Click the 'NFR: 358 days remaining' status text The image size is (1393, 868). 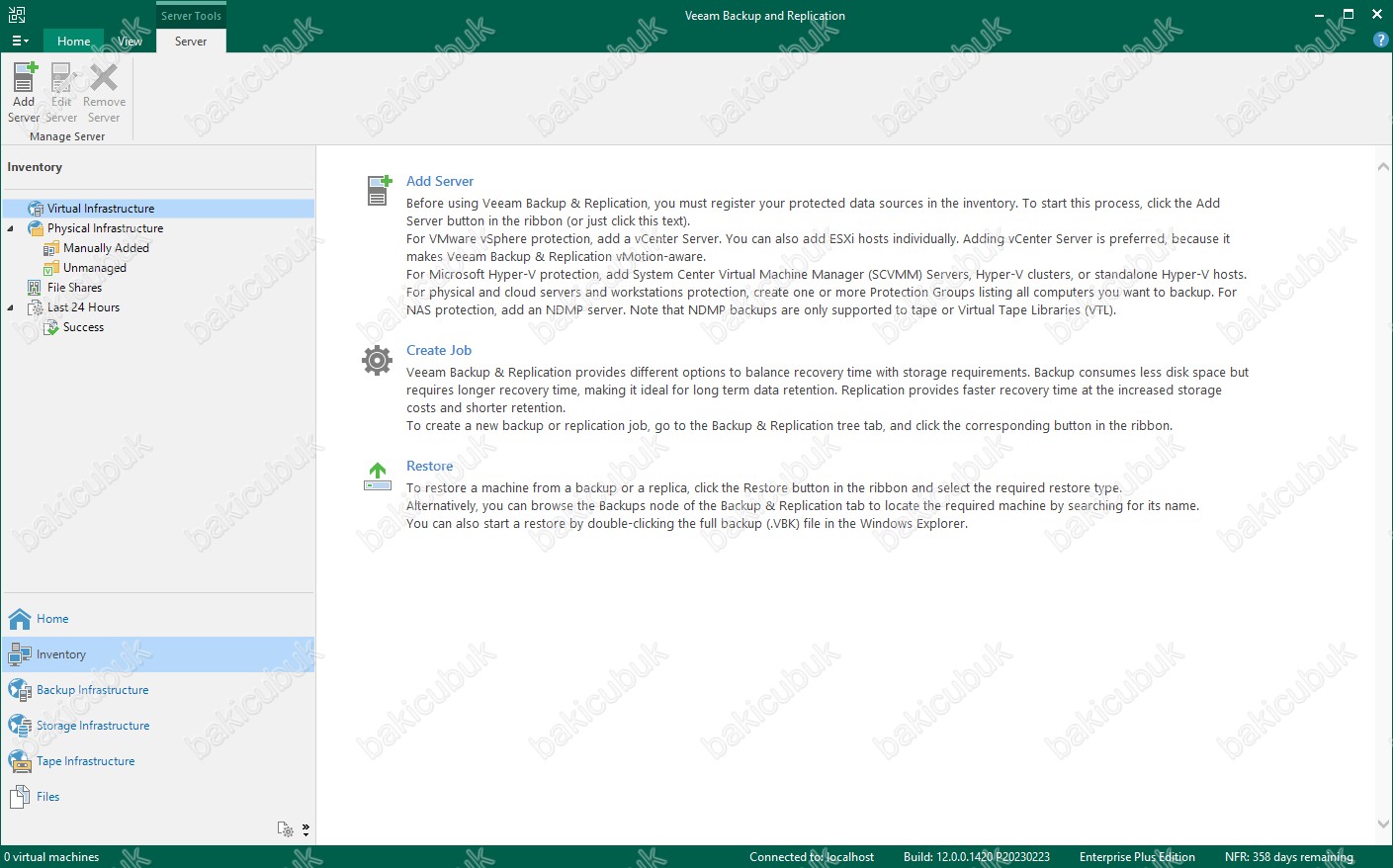click(x=1289, y=857)
